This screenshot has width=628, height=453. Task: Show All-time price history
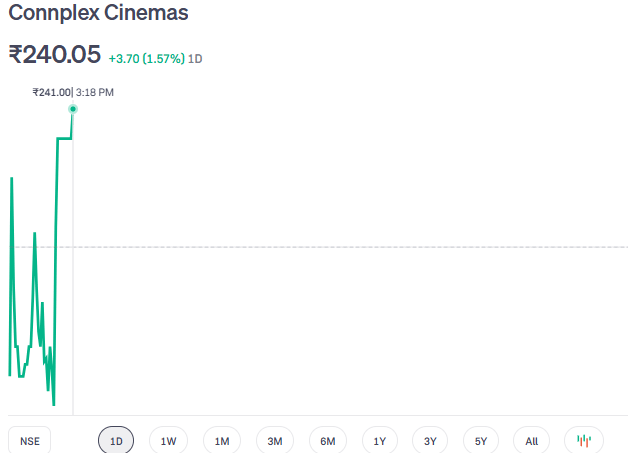click(x=531, y=441)
